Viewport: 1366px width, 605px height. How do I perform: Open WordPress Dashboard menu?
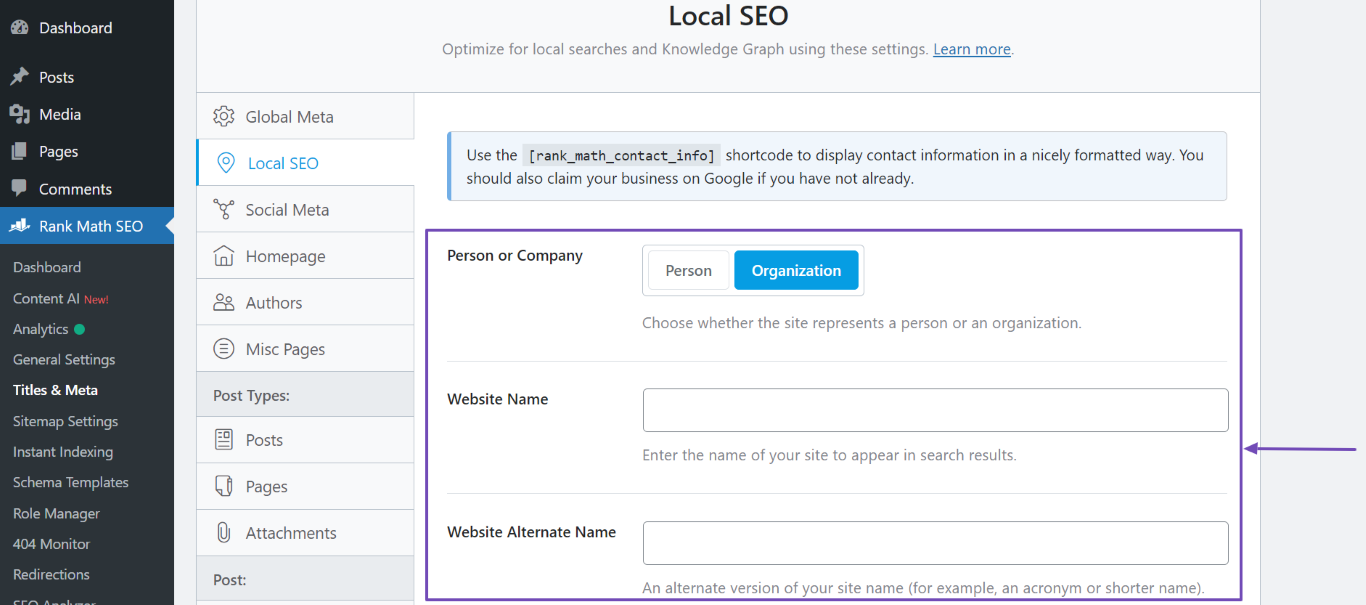pyautogui.click(x=87, y=28)
